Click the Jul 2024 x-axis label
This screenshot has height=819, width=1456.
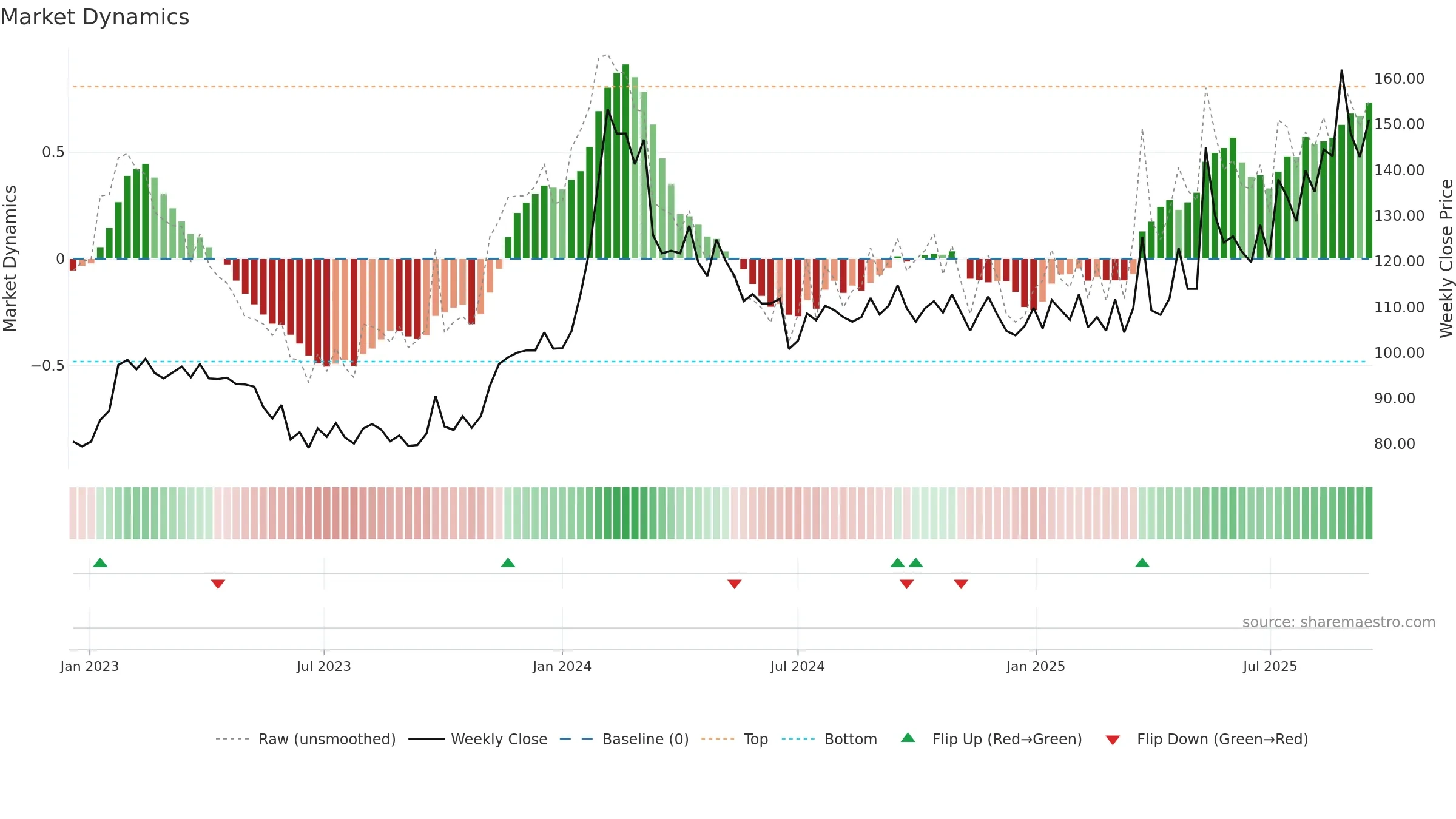798,666
